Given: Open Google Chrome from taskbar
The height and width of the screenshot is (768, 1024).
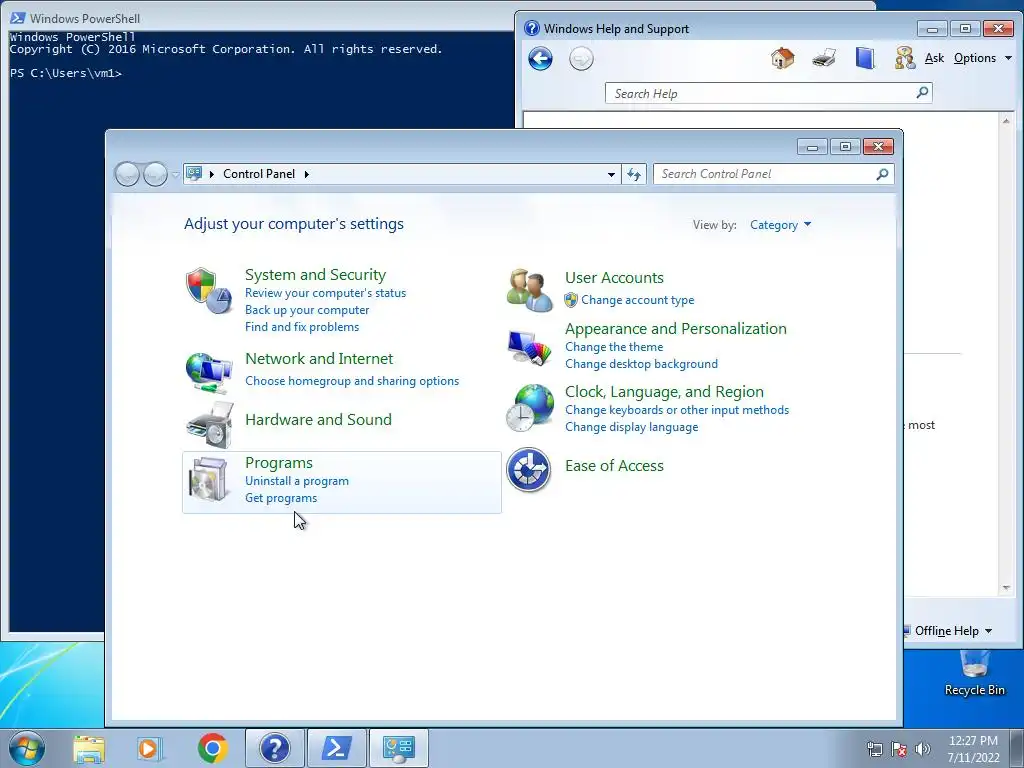Looking at the screenshot, I should 212,748.
